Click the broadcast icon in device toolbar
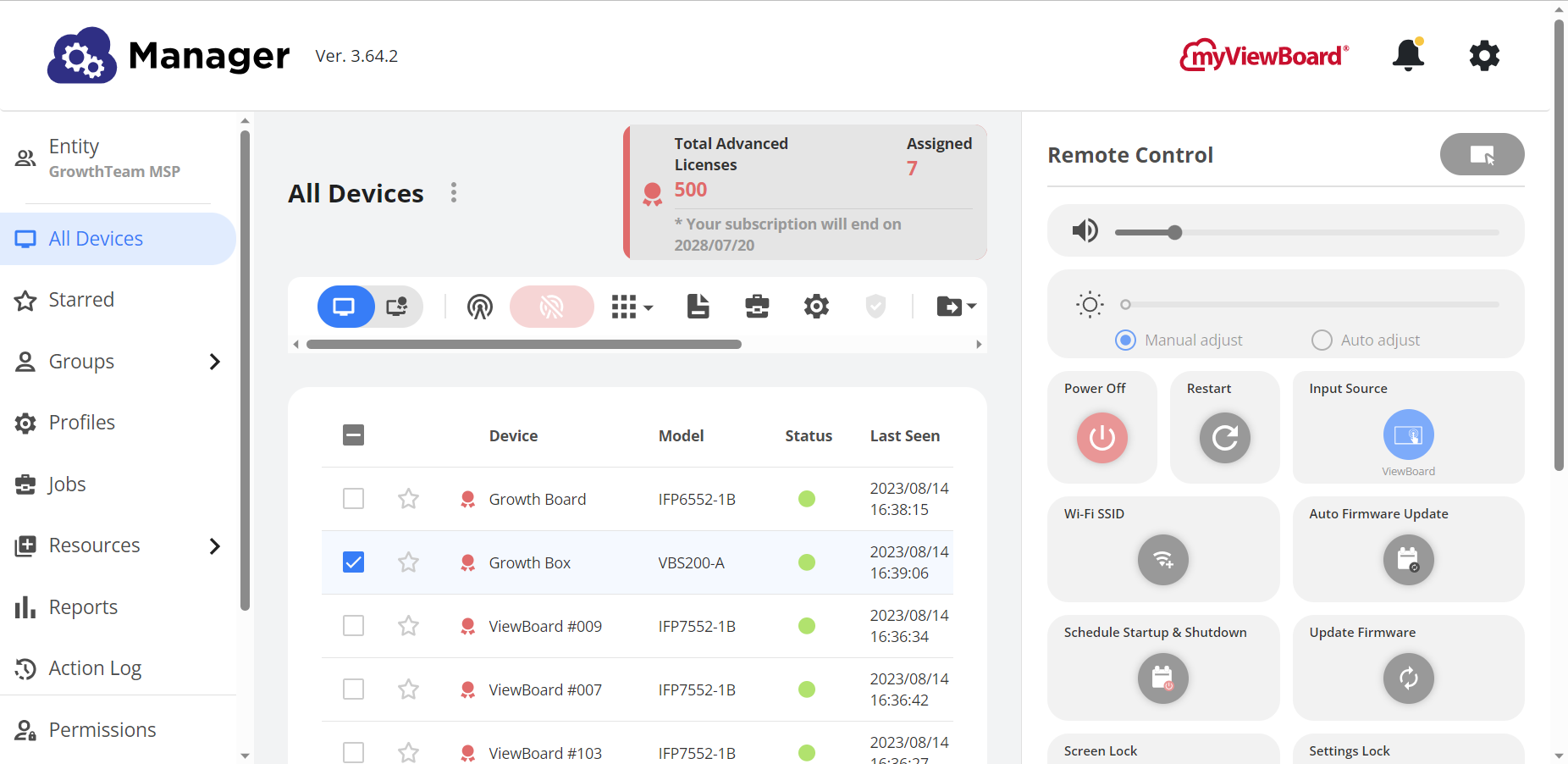The width and height of the screenshot is (1568, 764). (480, 307)
